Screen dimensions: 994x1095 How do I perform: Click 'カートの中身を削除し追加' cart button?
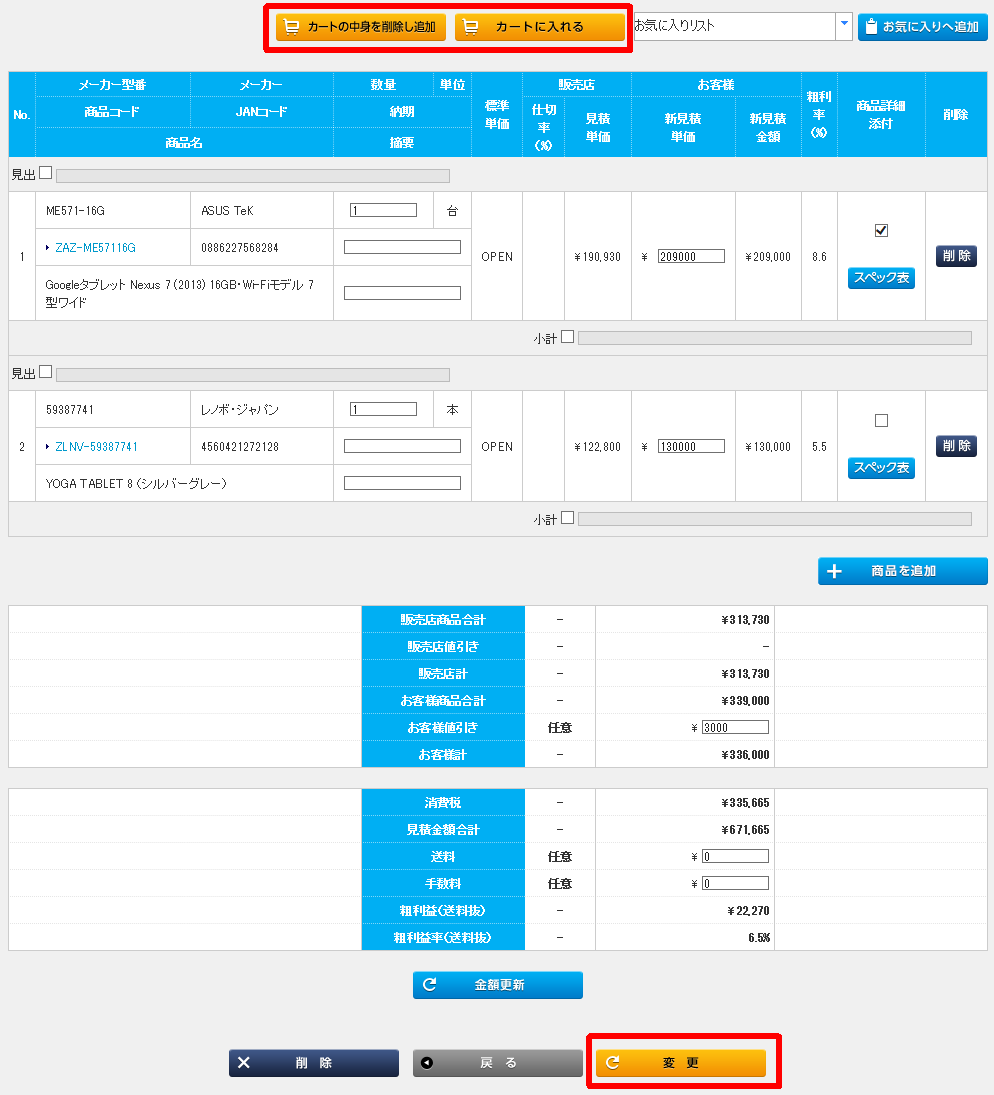click(x=361, y=27)
